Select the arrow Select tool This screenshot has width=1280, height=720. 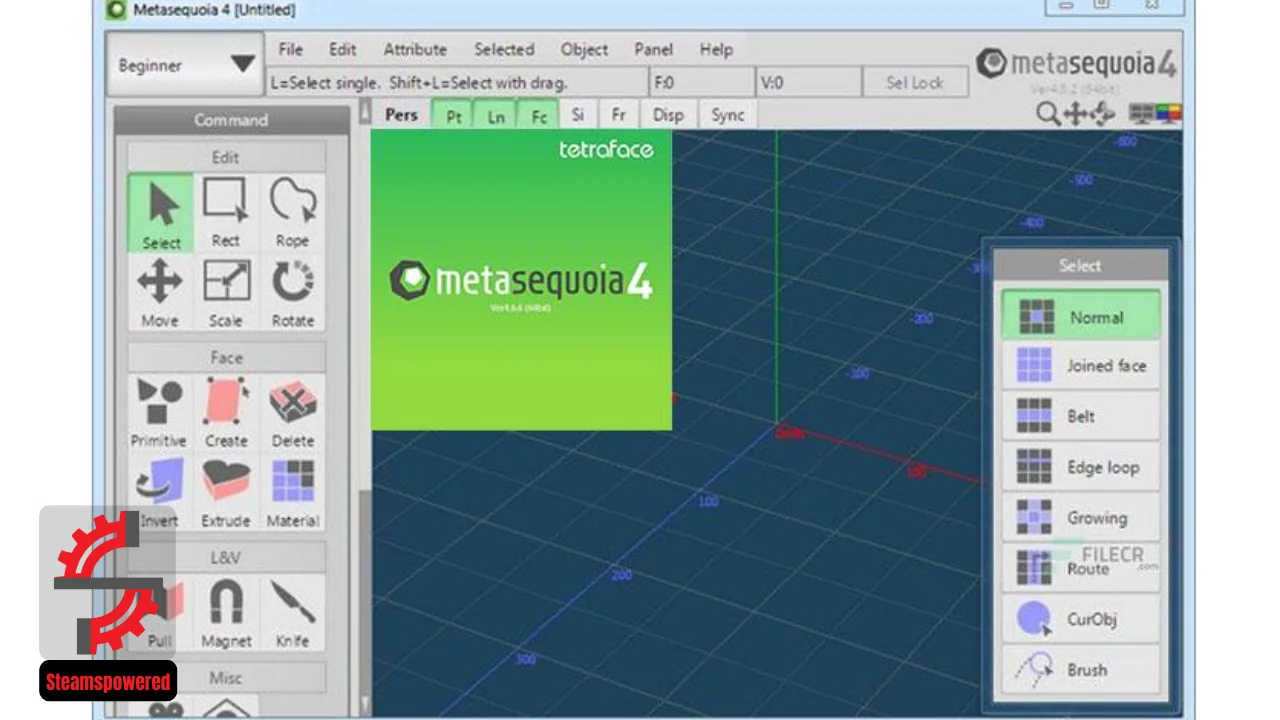coord(160,213)
